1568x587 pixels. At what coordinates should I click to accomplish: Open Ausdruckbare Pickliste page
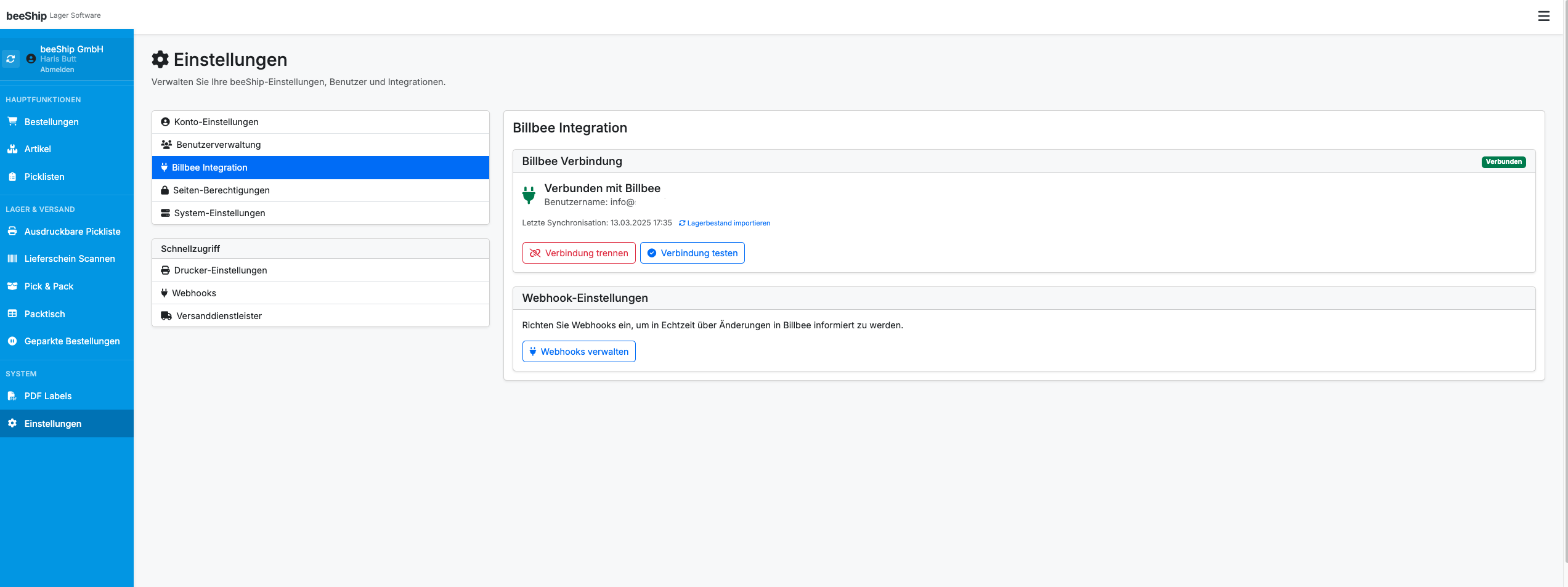point(67,232)
